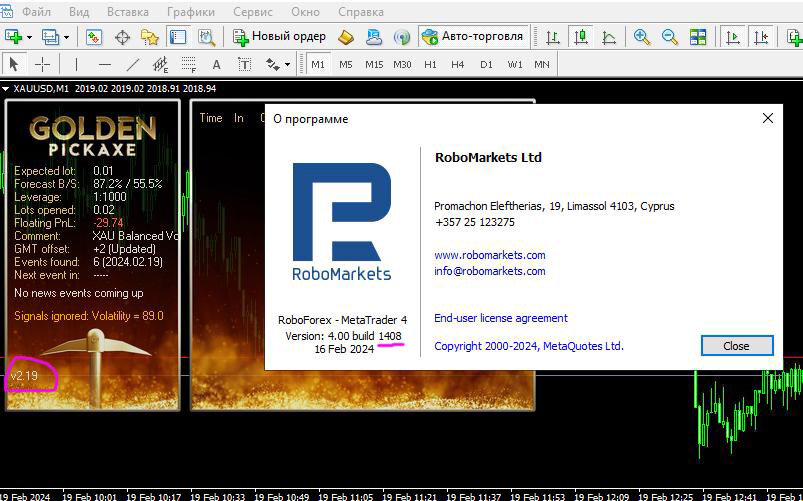Toggle the Авто-торговля button
803x501 pixels.
pos(473,36)
